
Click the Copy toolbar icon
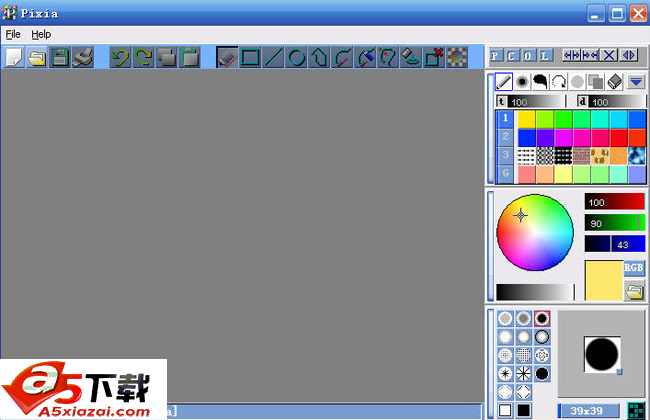(166, 57)
